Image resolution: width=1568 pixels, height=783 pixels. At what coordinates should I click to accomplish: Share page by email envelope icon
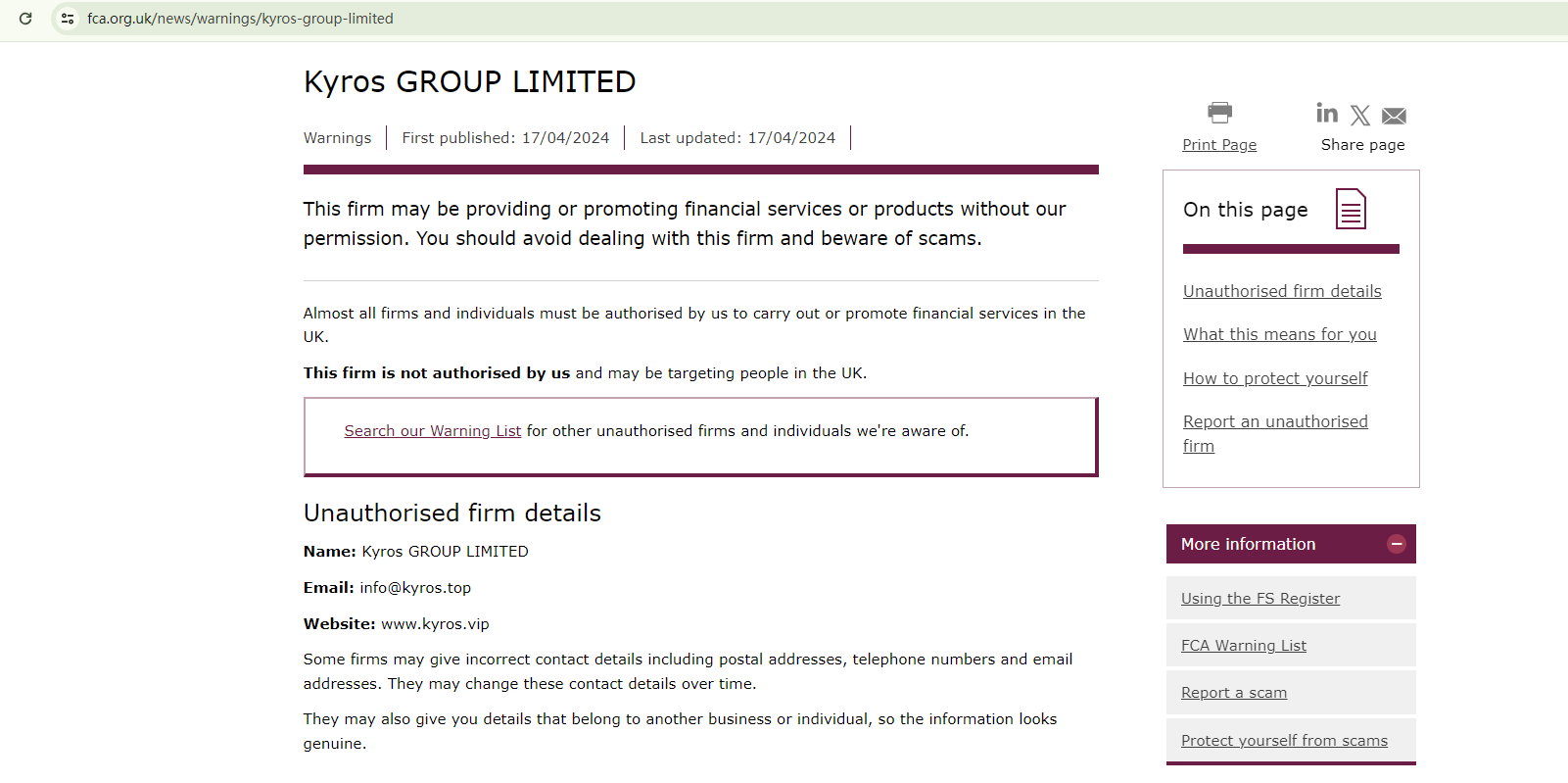1394,116
